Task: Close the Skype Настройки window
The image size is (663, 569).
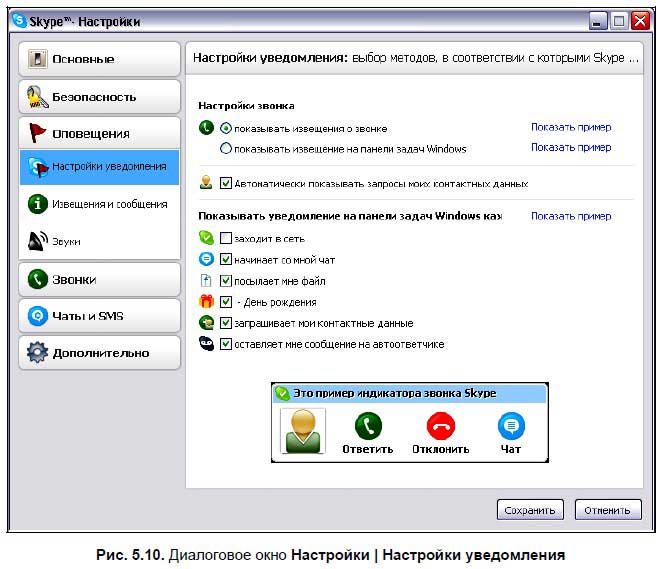Action: [641, 20]
